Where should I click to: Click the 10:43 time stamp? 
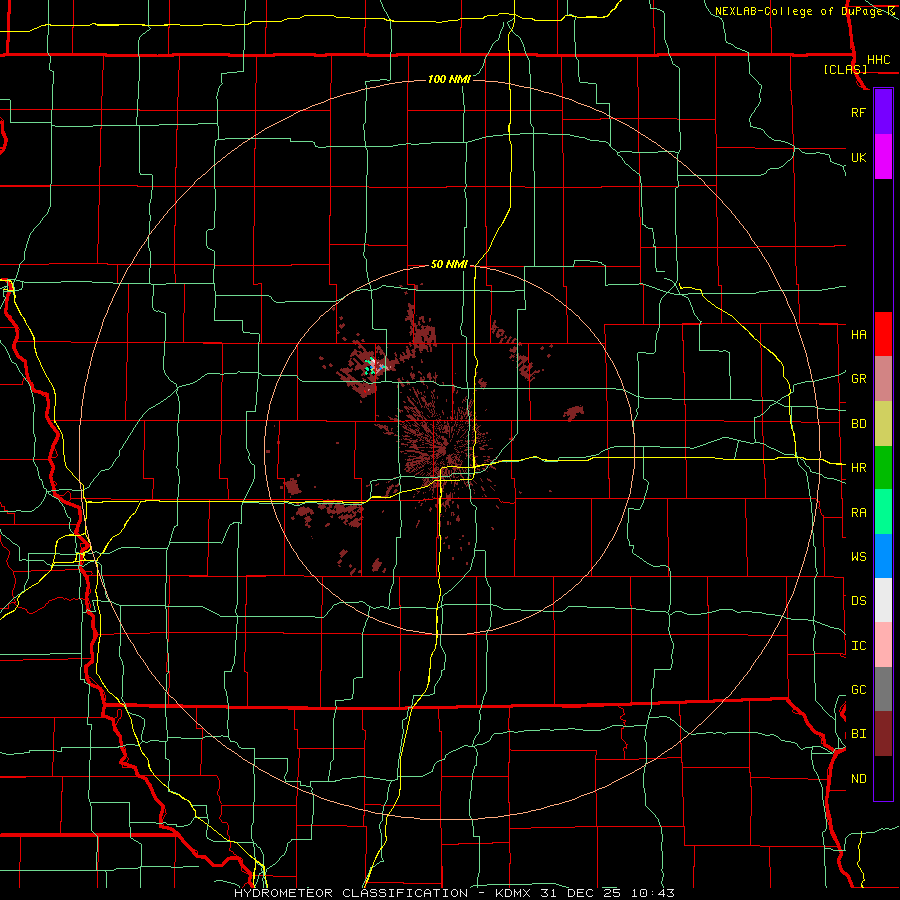[653, 893]
